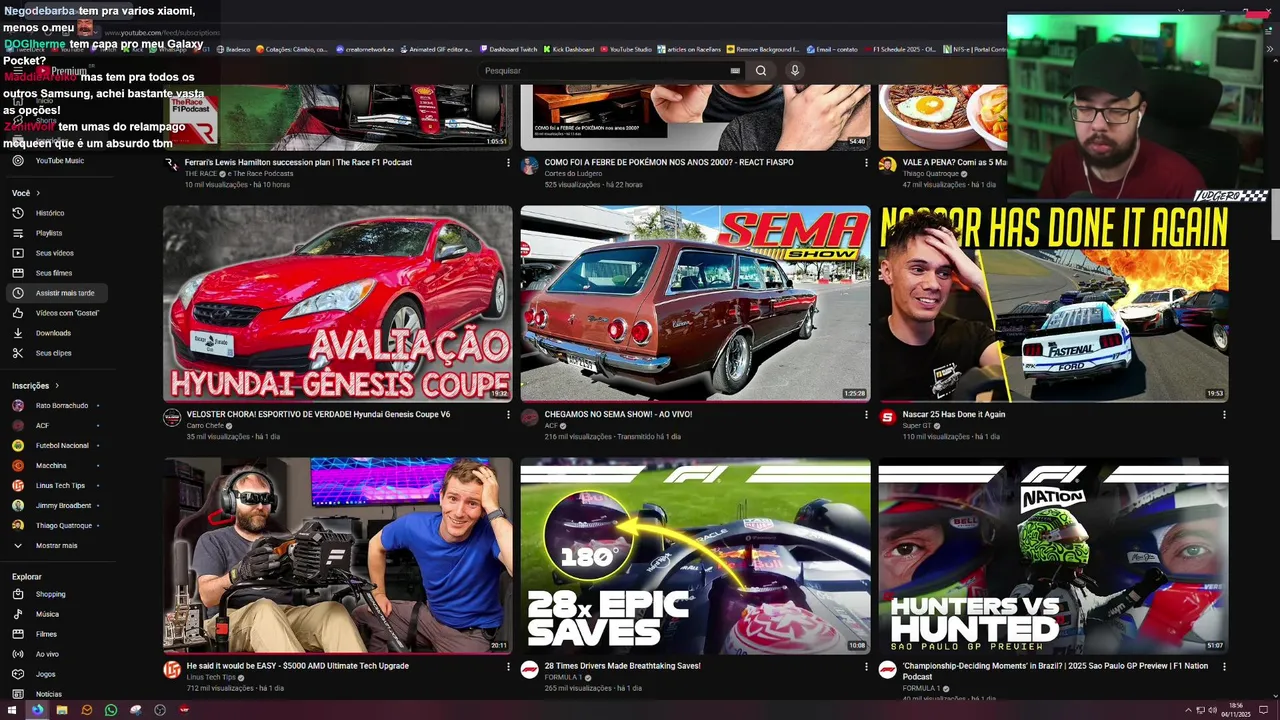Open CHEGAMOS NO SEMA SHOW title link

pyautogui.click(x=618, y=415)
